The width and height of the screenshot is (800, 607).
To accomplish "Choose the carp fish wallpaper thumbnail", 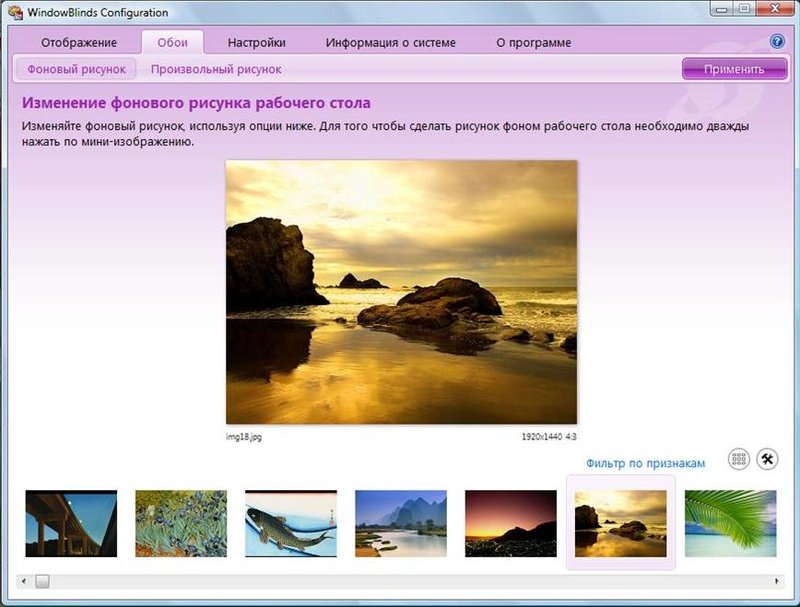I will pos(291,523).
